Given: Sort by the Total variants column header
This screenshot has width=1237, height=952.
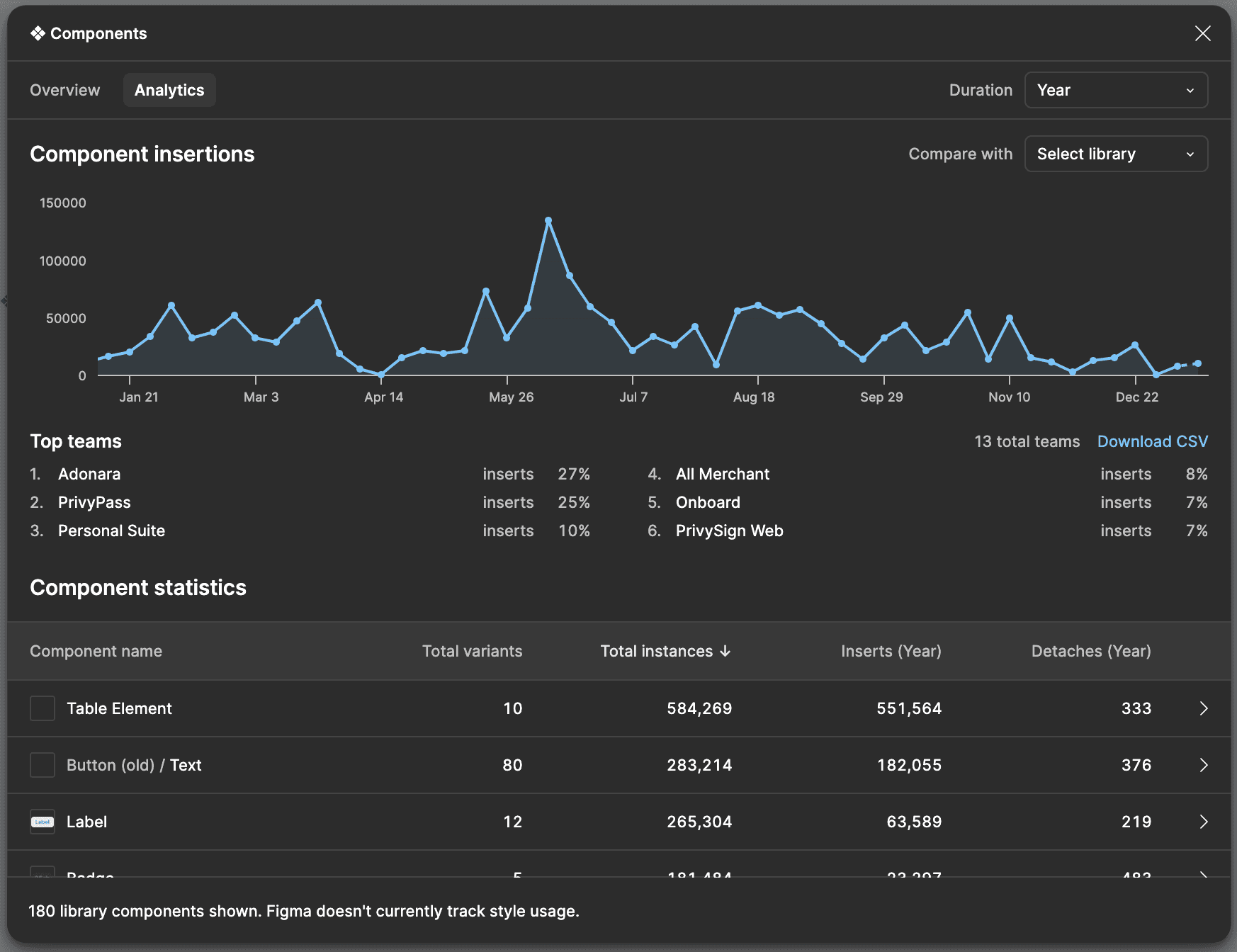Looking at the screenshot, I should point(473,651).
